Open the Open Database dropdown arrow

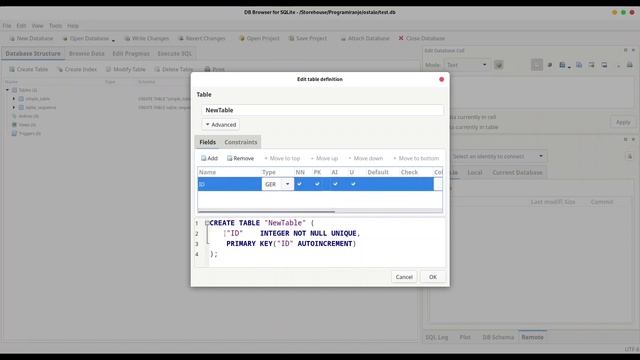[113, 40]
